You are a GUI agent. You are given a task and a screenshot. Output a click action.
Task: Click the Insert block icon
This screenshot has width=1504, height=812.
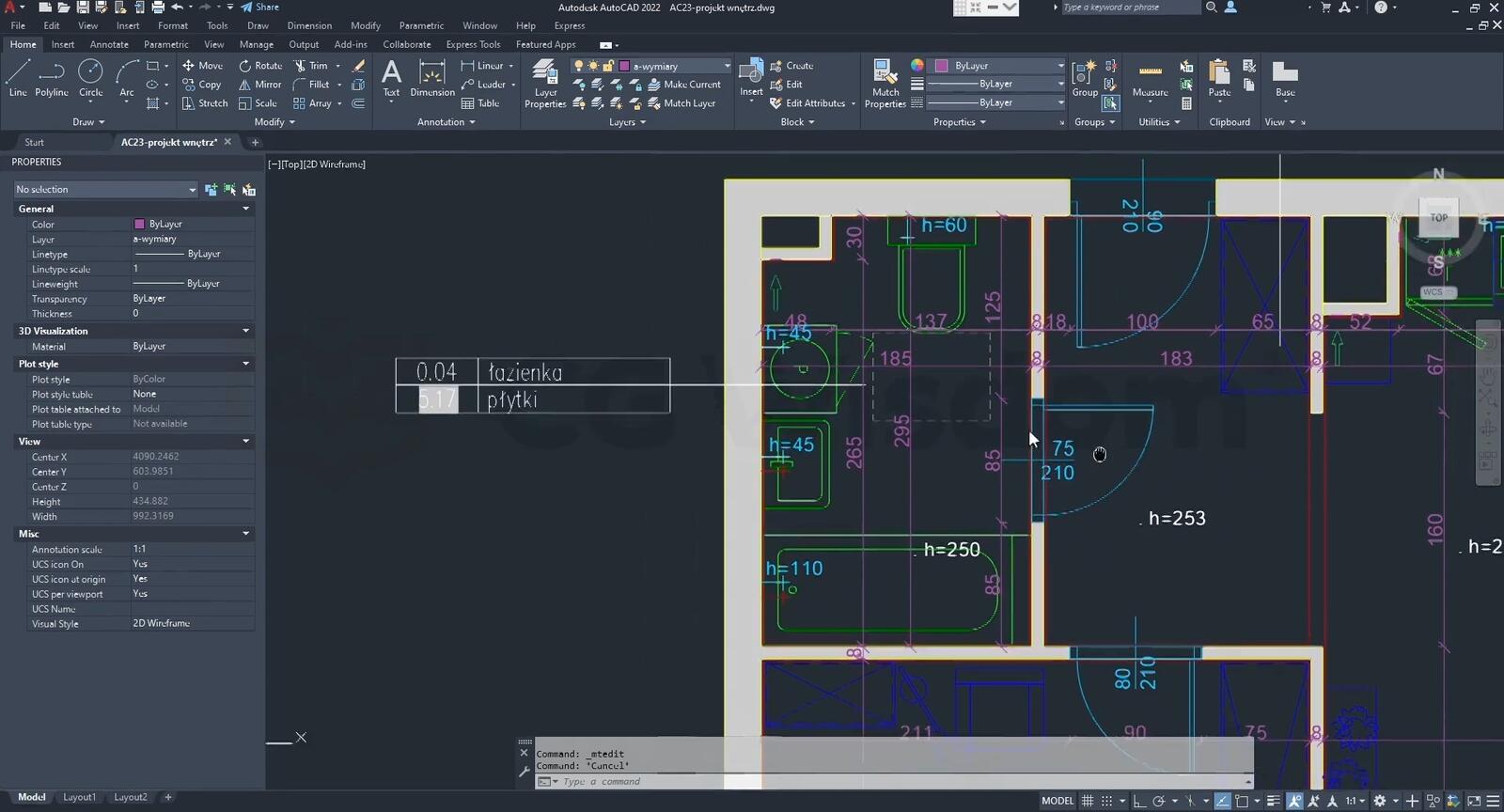751,77
